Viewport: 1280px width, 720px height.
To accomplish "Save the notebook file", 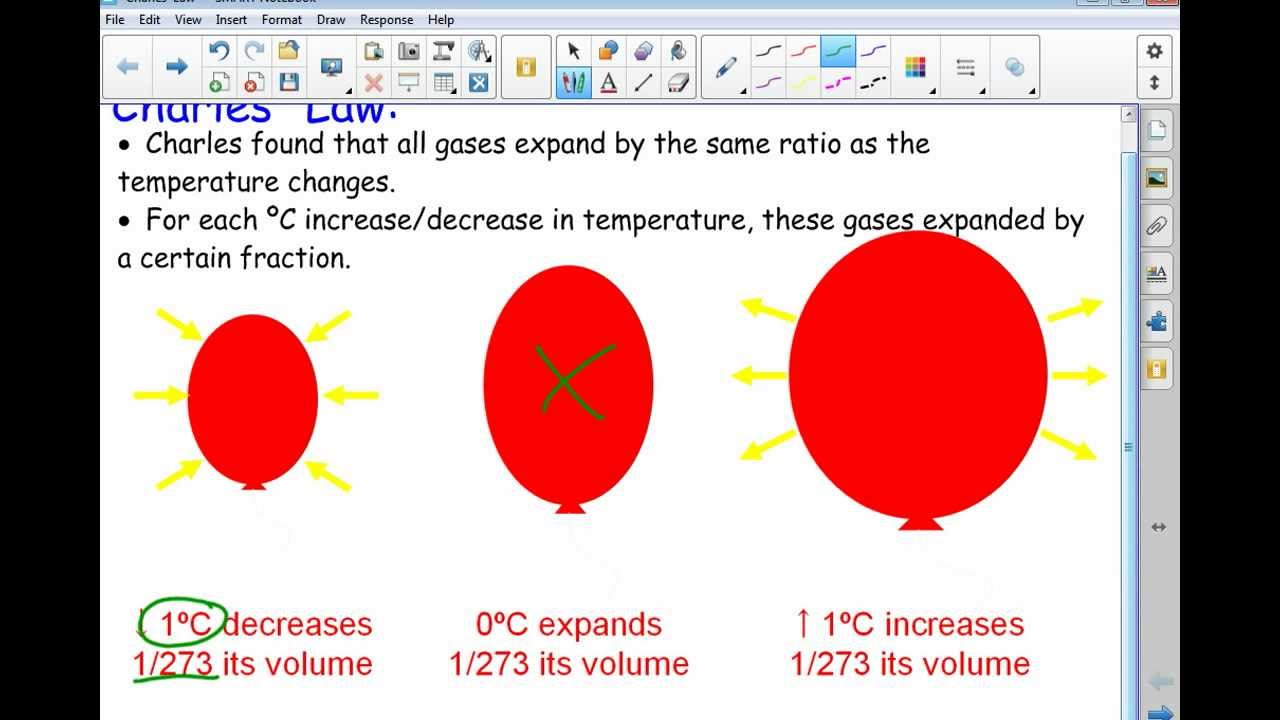I will (289, 83).
